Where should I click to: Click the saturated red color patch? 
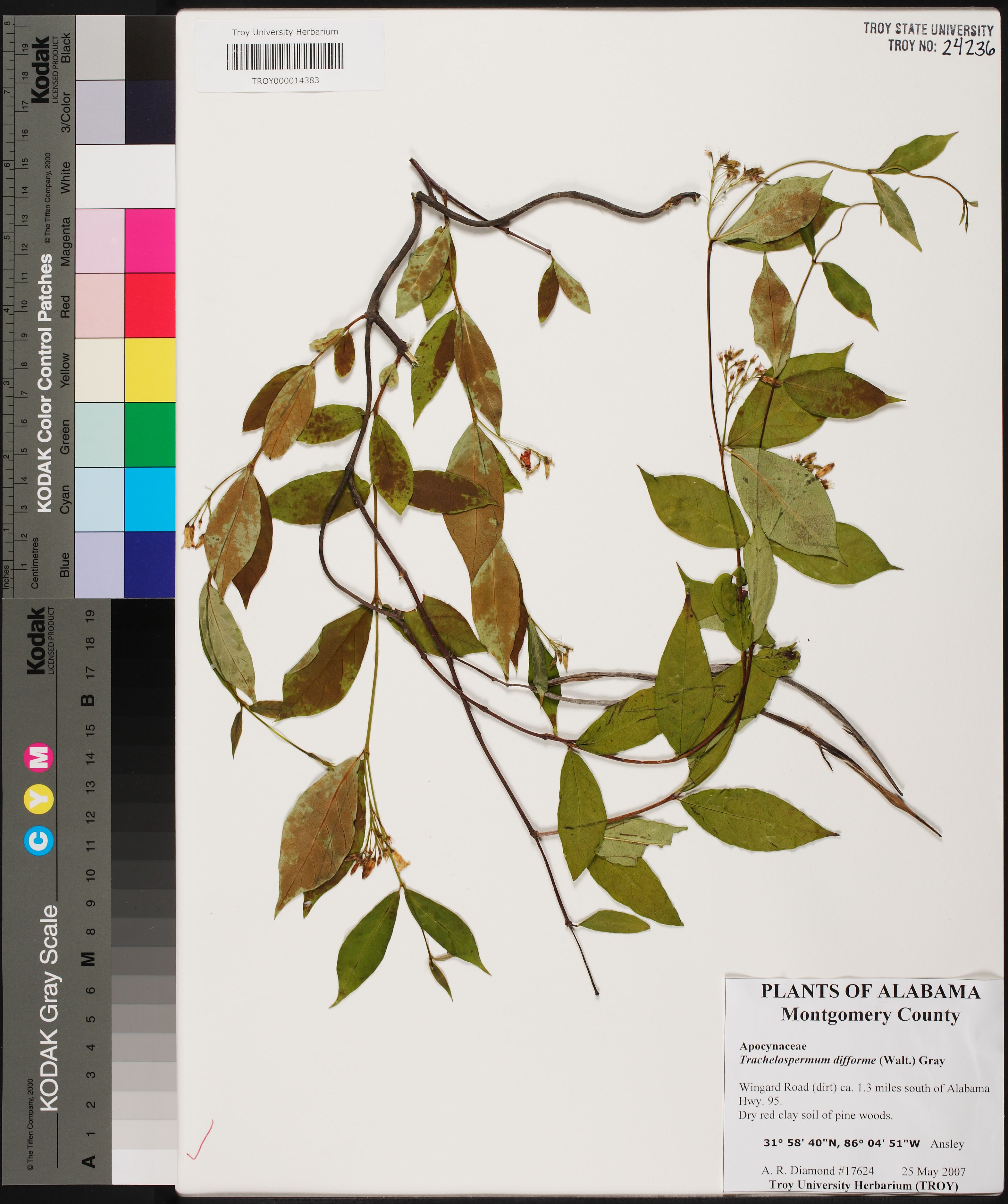tap(150, 305)
